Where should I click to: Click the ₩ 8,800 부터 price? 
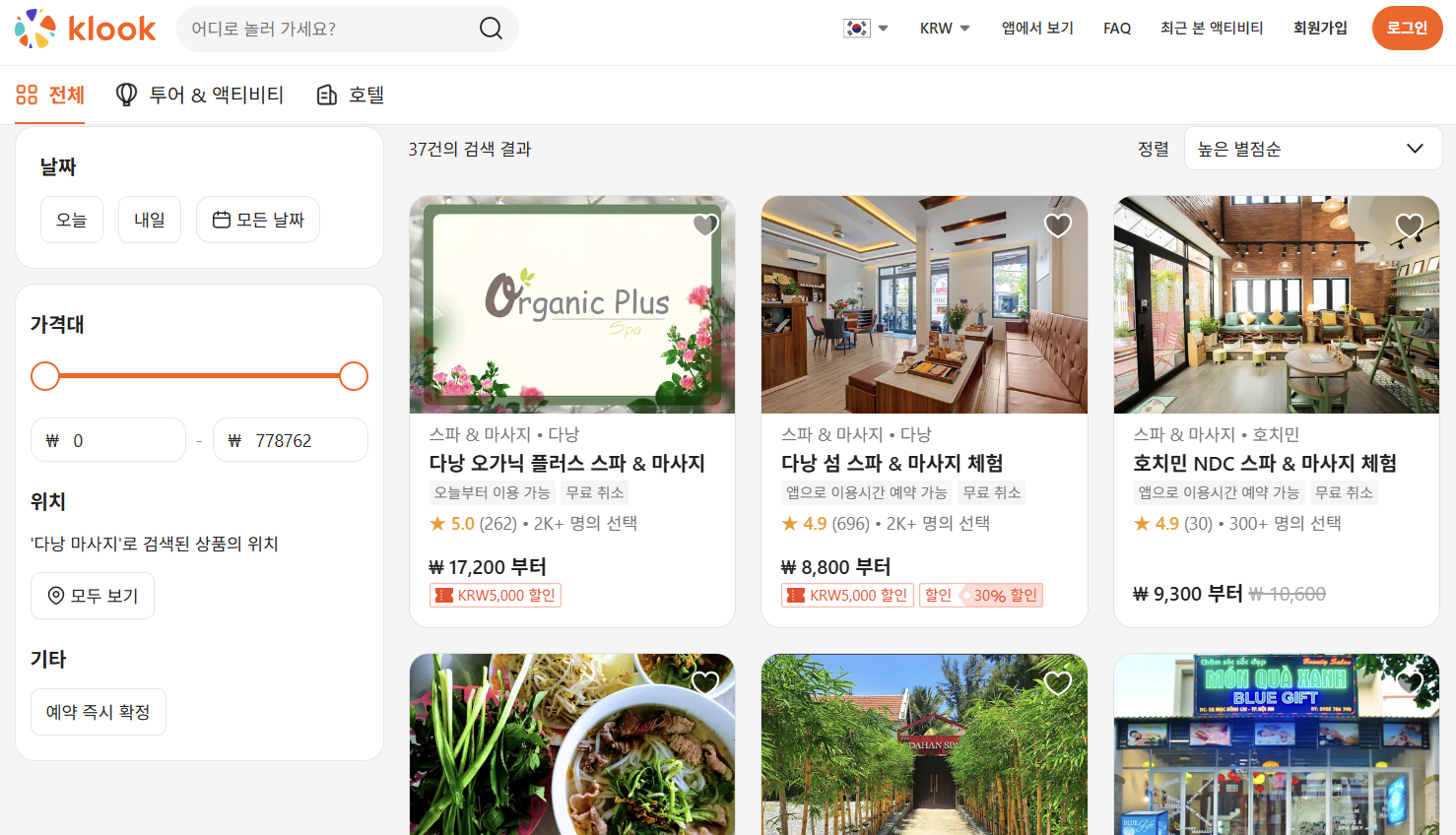(835, 567)
